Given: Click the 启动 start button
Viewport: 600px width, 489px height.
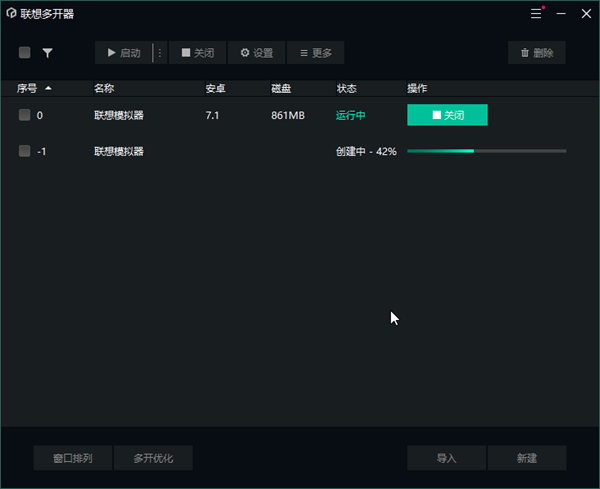Looking at the screenshot, I should 124,53.
